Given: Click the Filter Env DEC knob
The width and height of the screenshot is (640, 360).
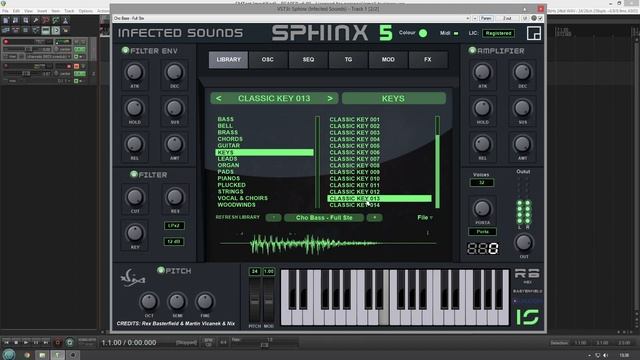Looking at the screenshot, I should [174, 72].
